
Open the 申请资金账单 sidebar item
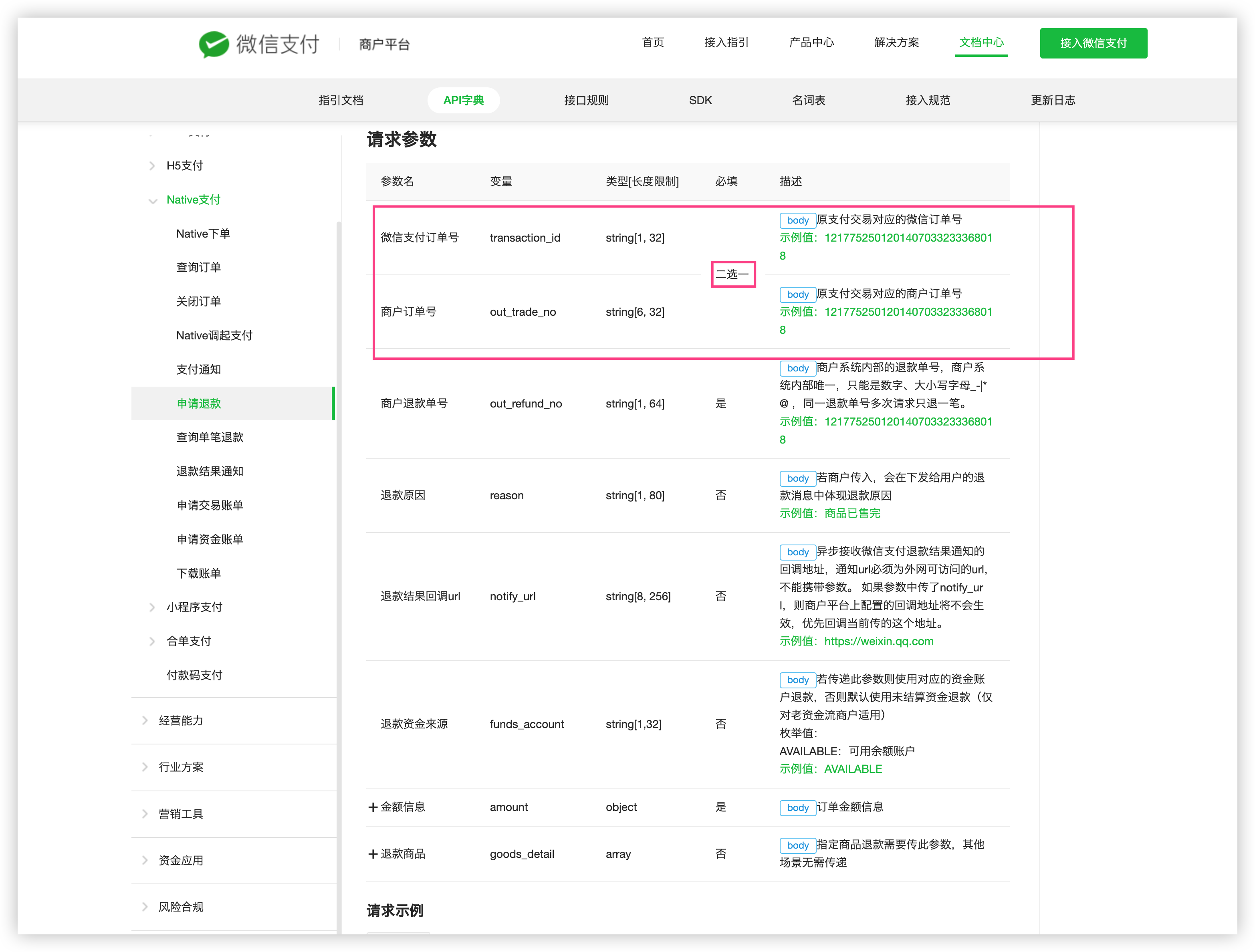(x=210, y=540)
